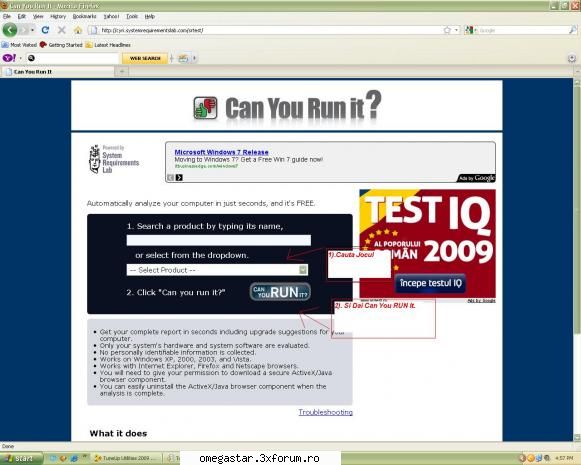Open the Most Visited bookmarks folder
Screen dimensions: 581x465
(x=19, y=45)
